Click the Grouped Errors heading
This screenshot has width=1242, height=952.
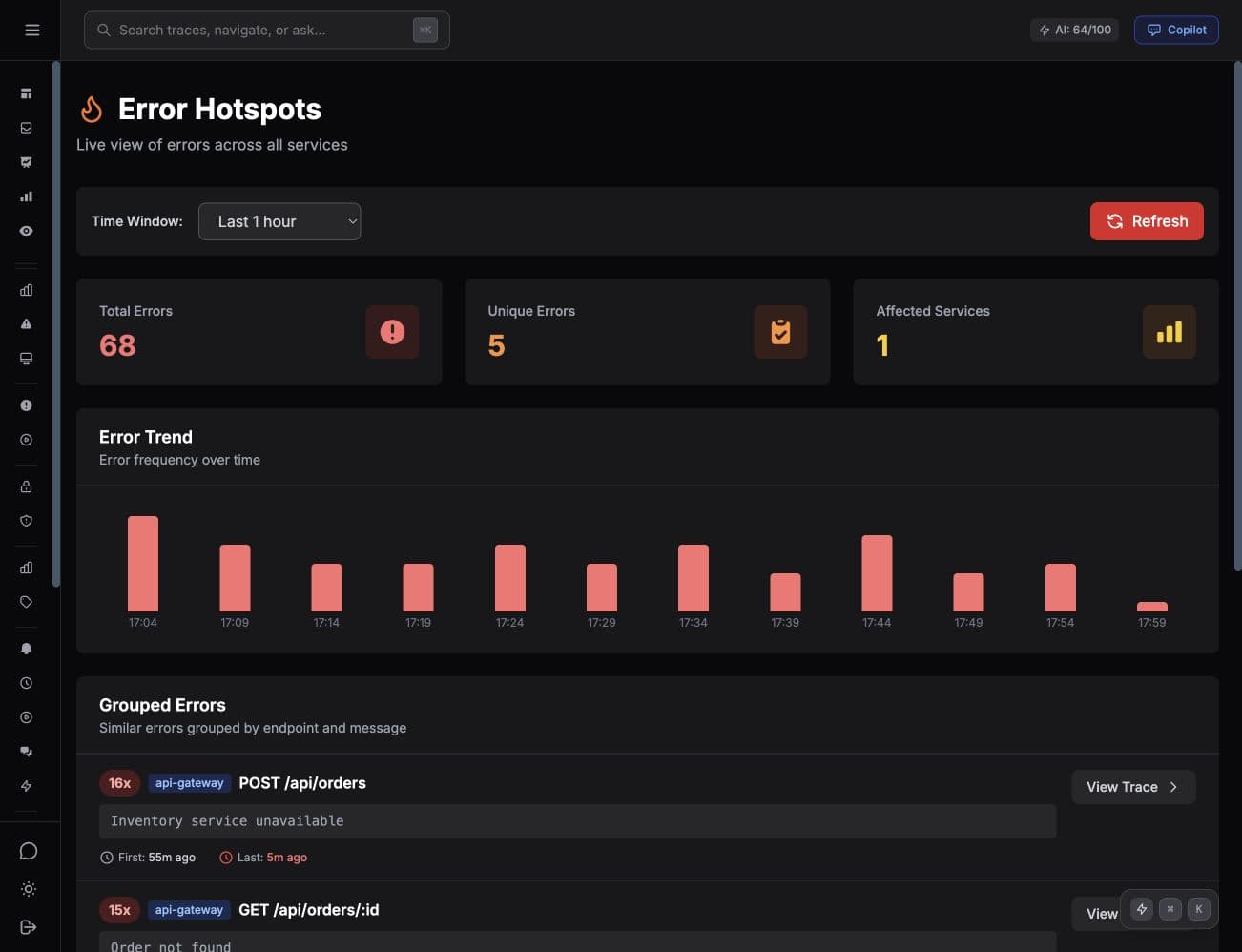pos(162,705)
